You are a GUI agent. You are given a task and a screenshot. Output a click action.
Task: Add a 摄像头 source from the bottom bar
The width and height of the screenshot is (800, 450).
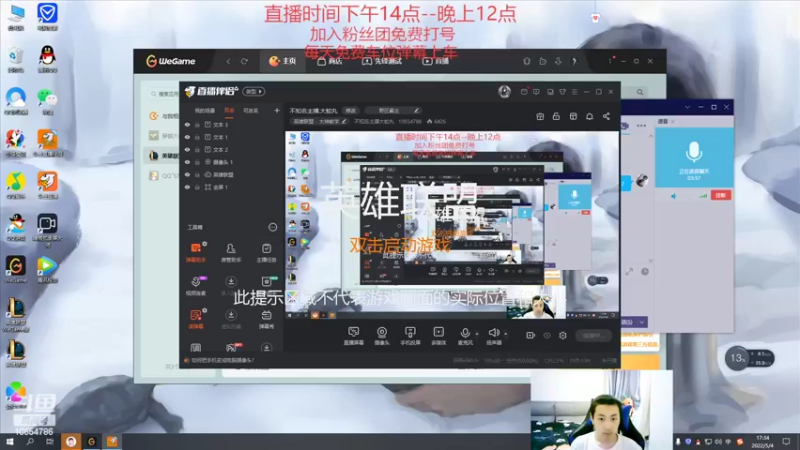[x=382, y=336]
